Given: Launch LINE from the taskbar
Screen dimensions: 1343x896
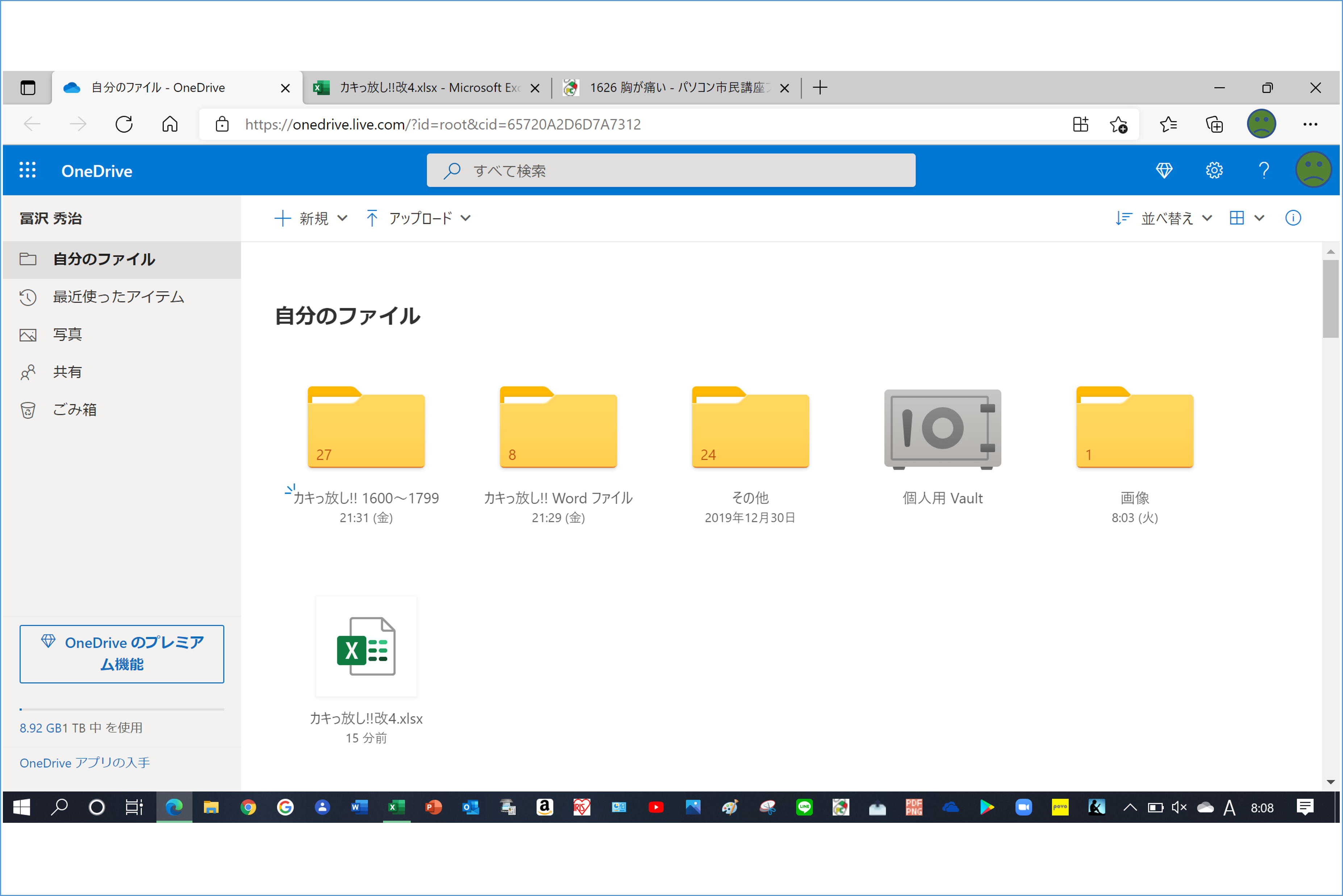Looking at the screenshot, I should [x=804, y=807].
